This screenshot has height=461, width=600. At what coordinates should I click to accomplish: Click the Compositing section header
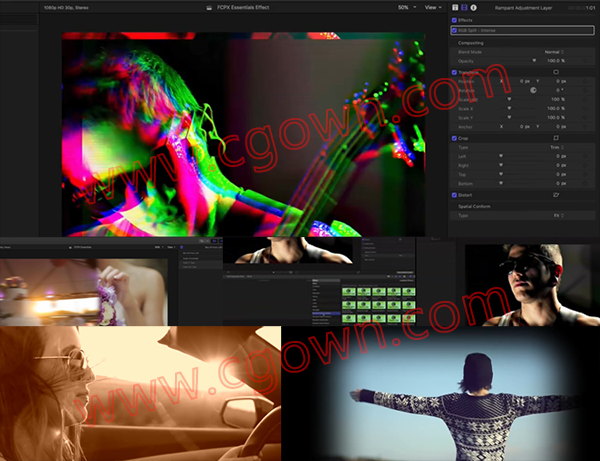click(x=479, y=42)
